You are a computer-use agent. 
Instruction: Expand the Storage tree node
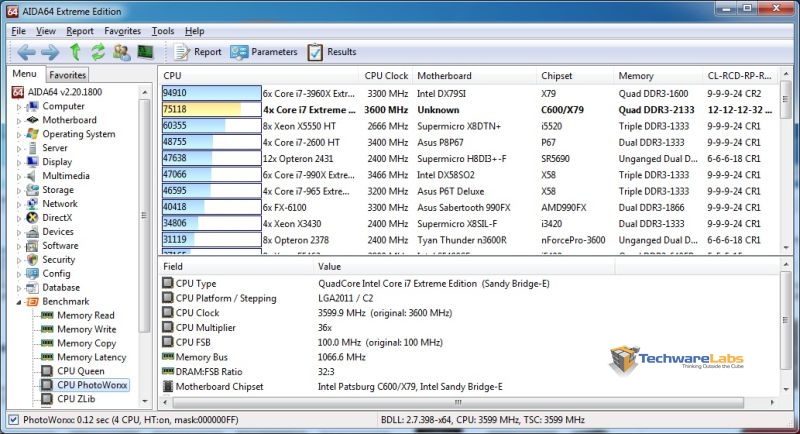click(x=19, y=190)
